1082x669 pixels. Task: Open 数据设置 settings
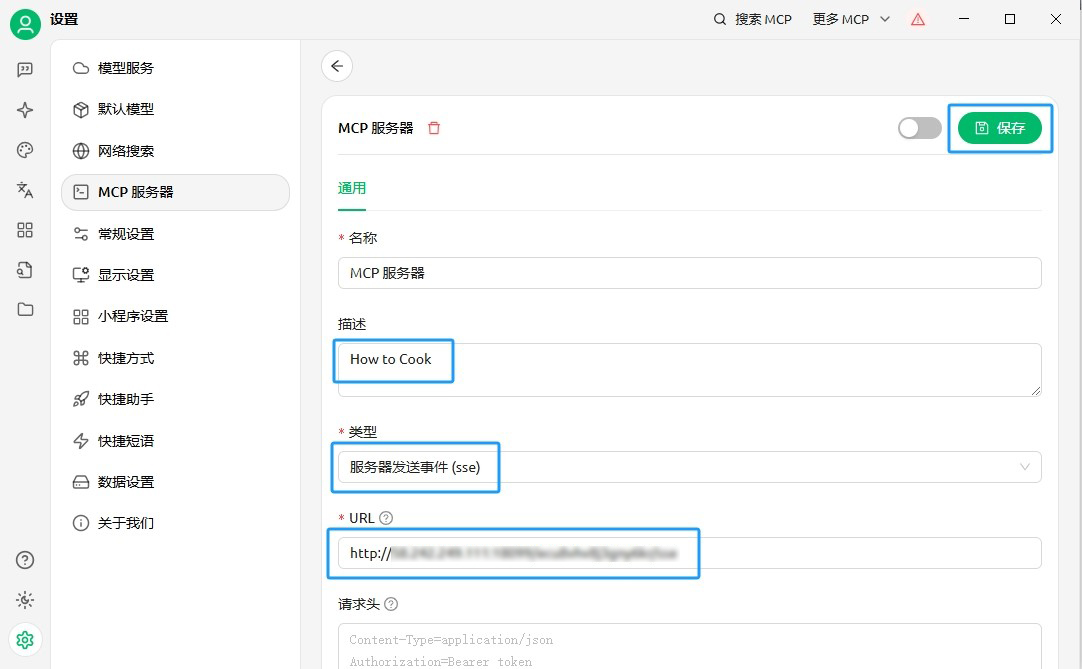[175, 482]
